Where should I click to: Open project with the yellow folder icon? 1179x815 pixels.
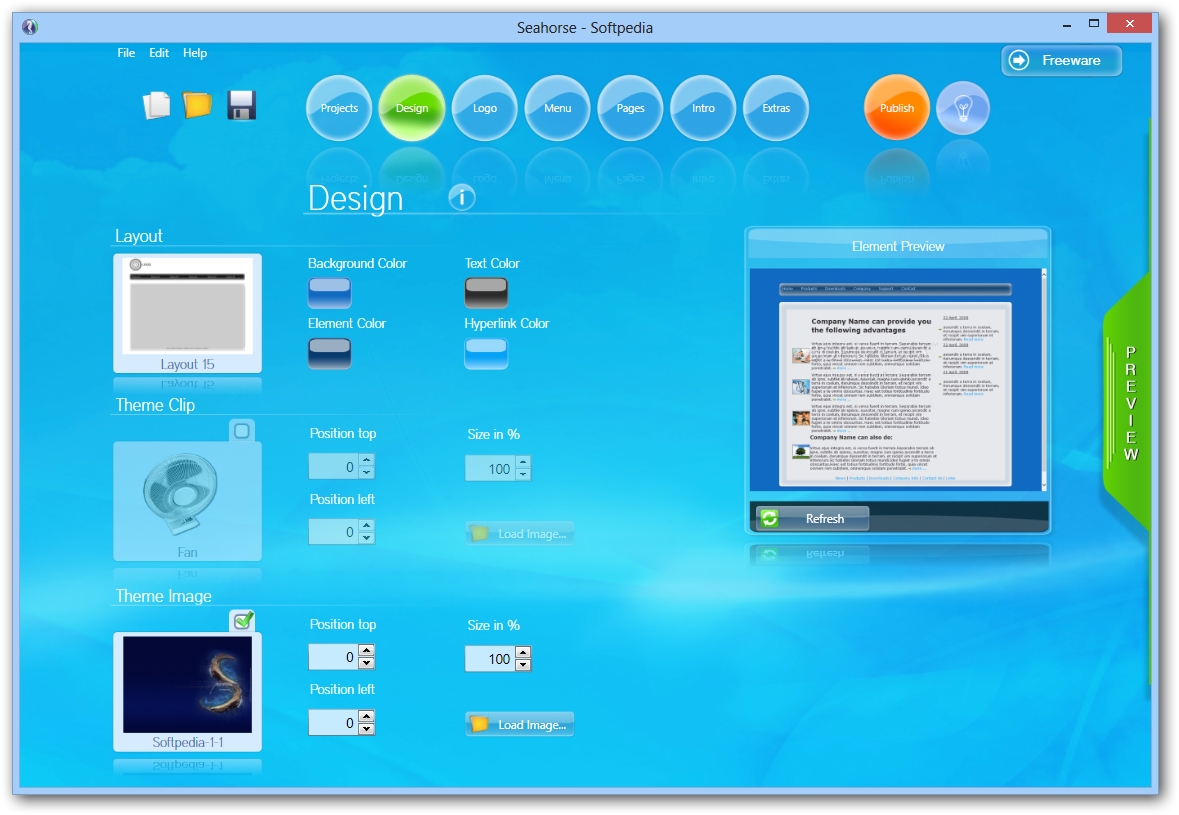197,105
